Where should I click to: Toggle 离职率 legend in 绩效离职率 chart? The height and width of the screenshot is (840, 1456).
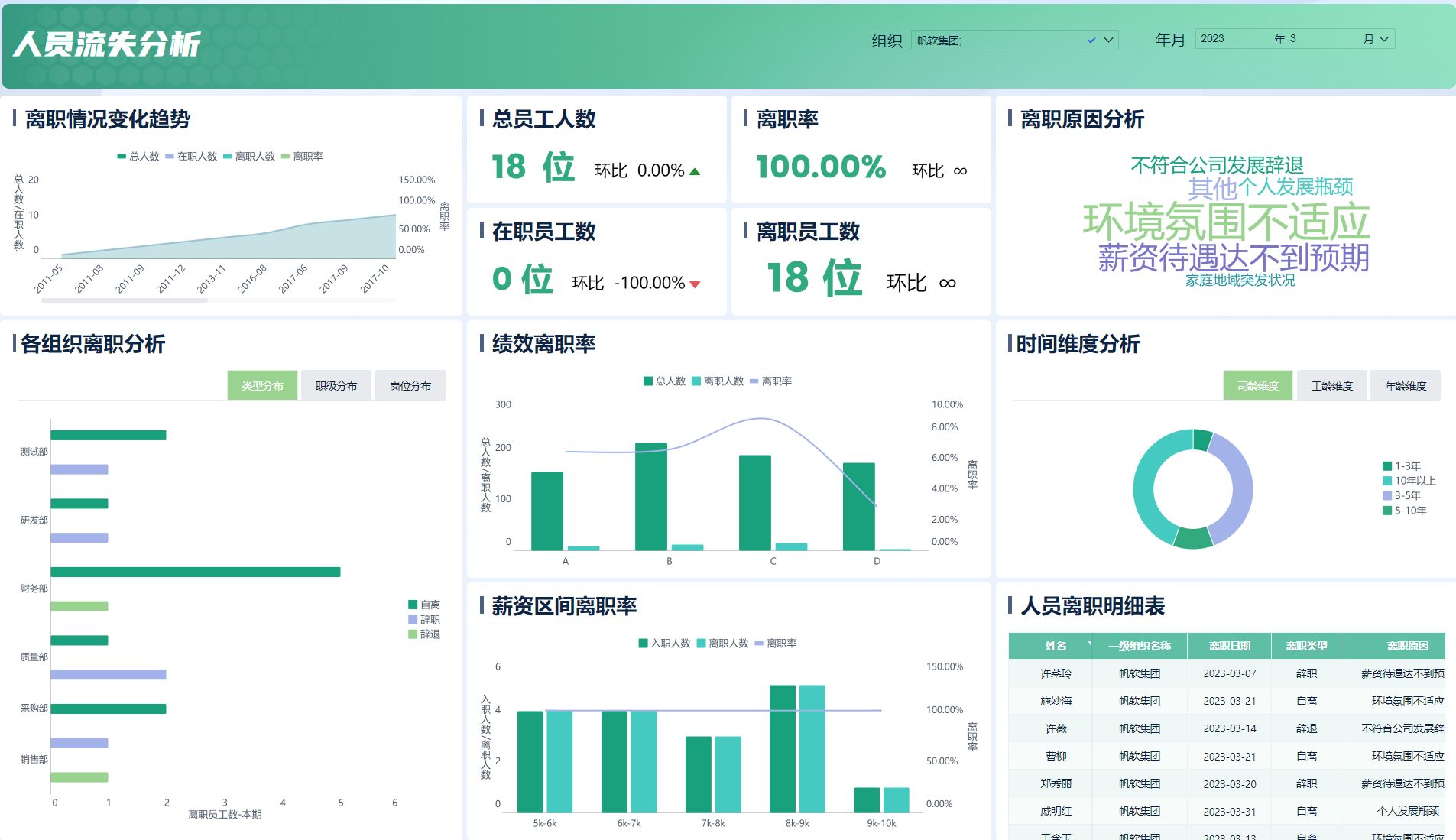[x=770, y=381]
